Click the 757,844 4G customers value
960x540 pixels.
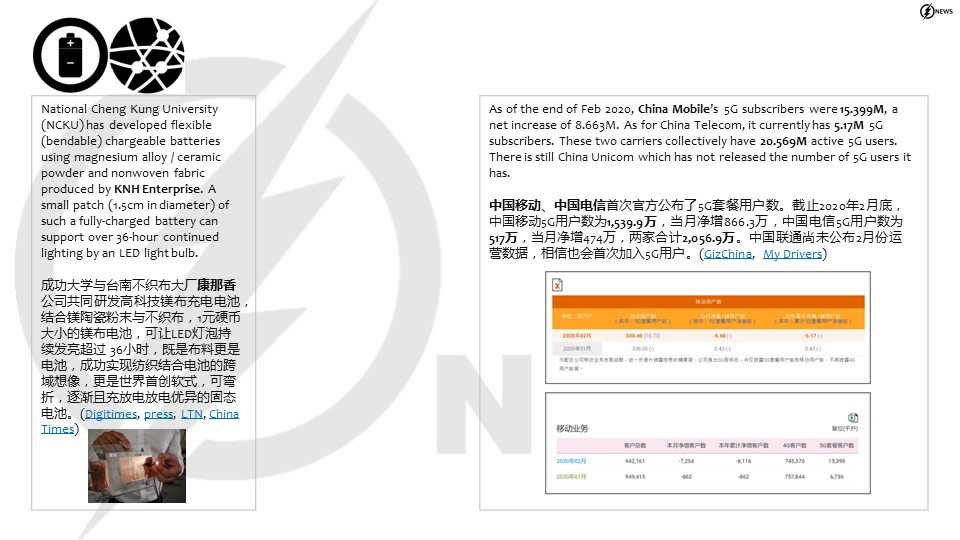pos(795,476)
